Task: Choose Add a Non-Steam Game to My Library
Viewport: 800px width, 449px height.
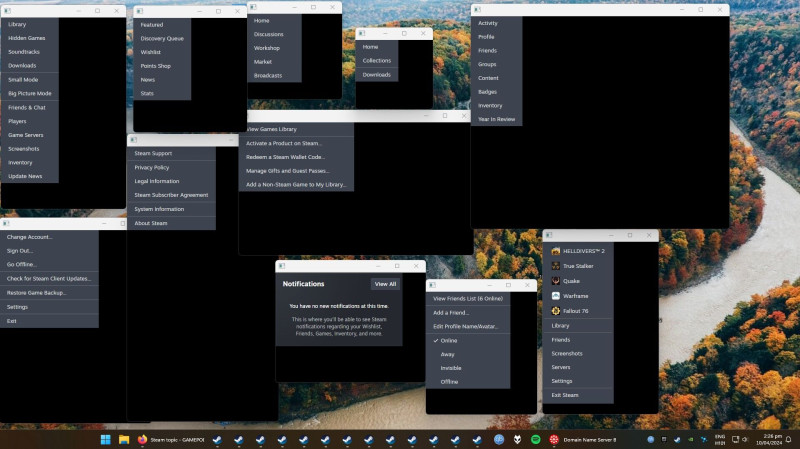Action: point(297,185)
